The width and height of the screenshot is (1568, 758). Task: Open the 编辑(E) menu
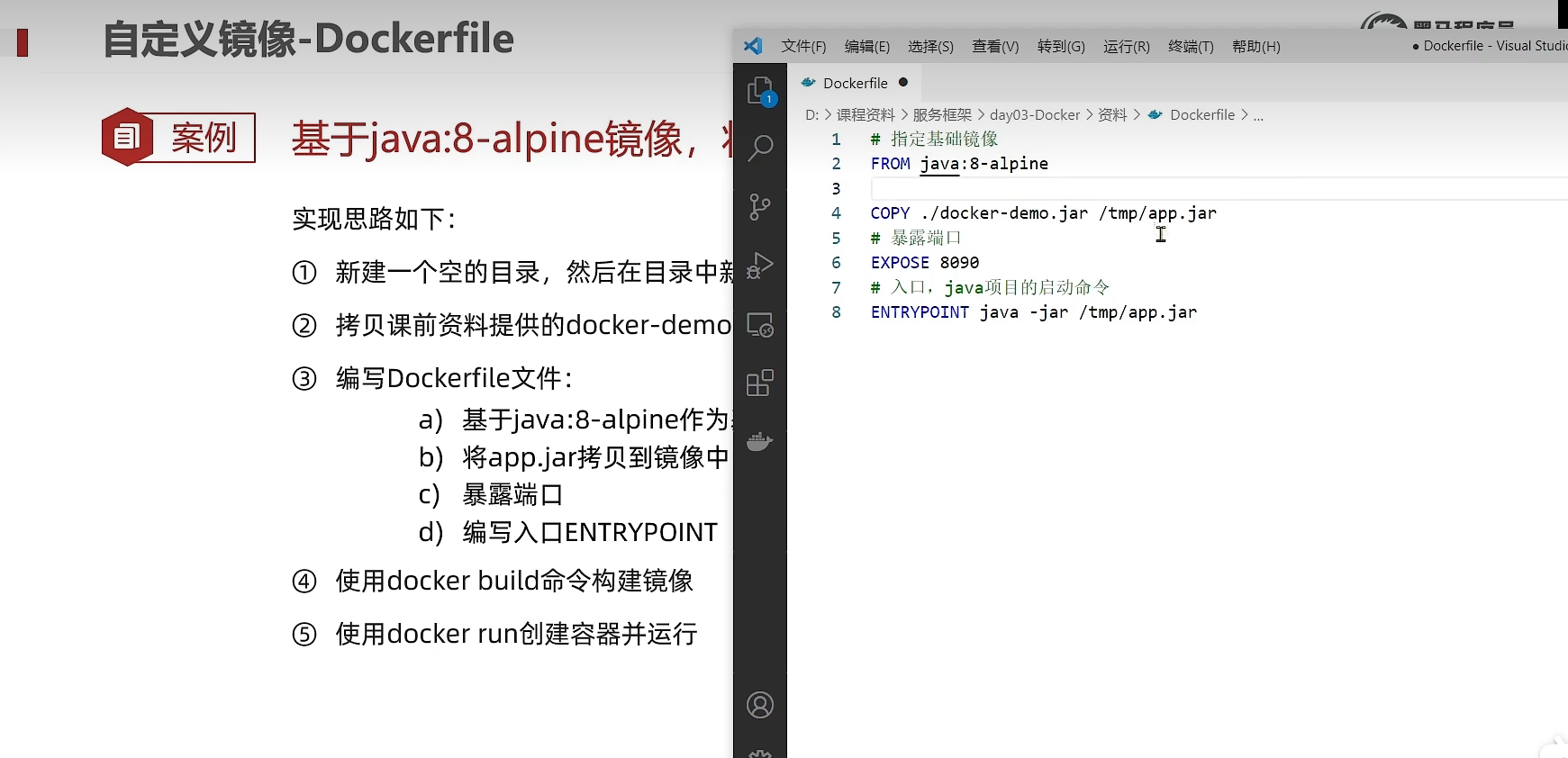click(866, 47)
